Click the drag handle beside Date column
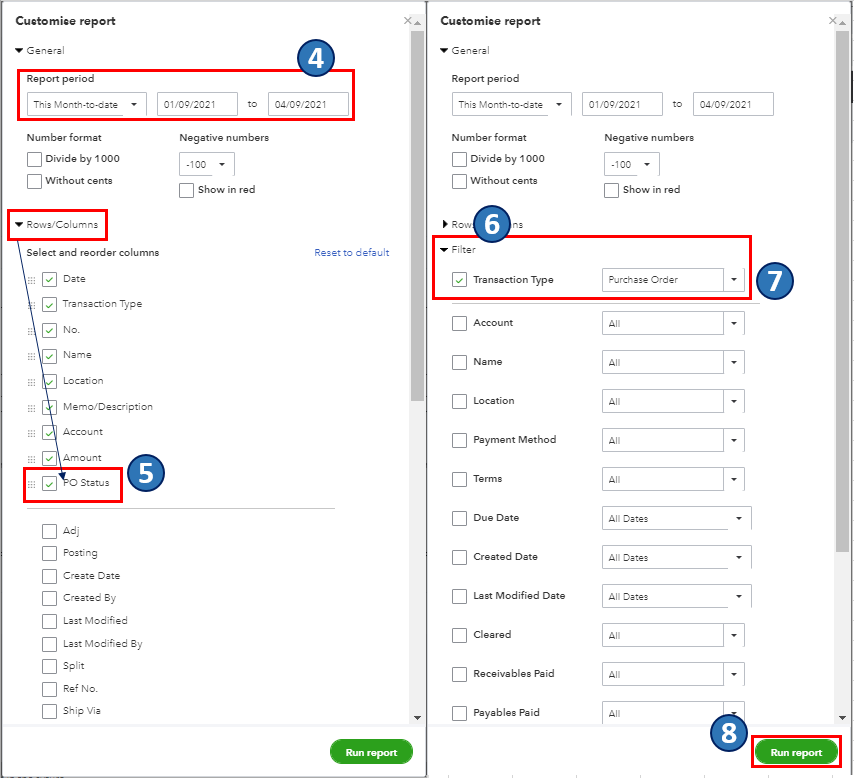Image resolution: width=854 pixels, height=778 pixels. pos(31,280)
